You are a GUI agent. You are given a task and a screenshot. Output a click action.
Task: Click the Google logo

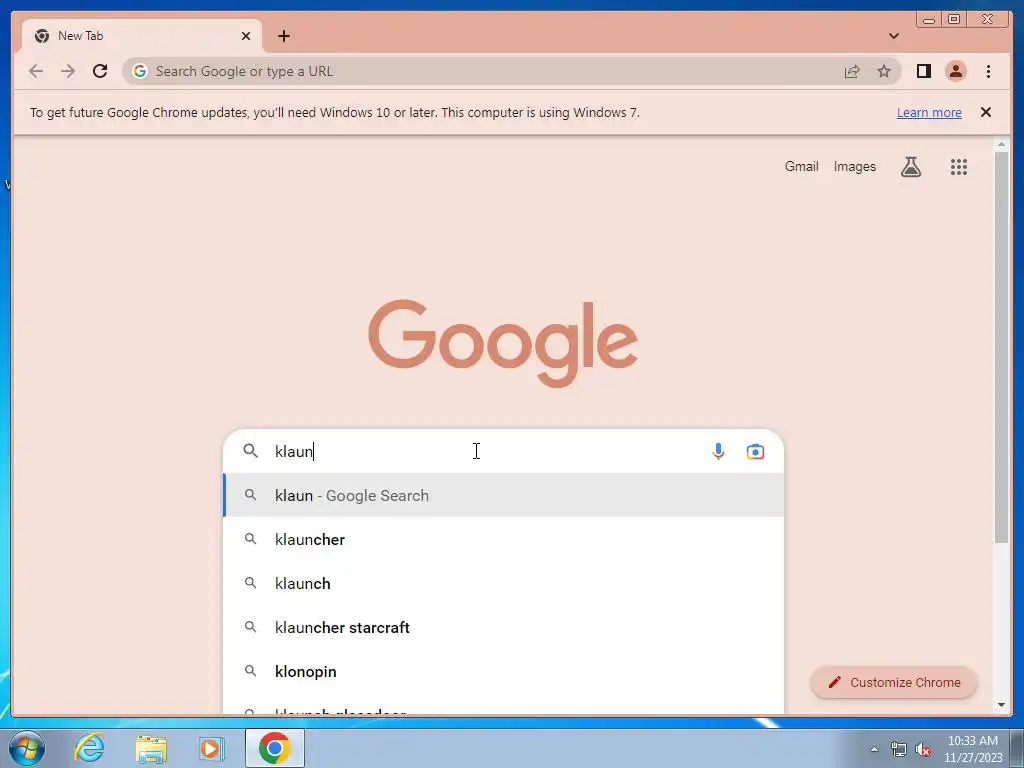[x=503, y=343]
